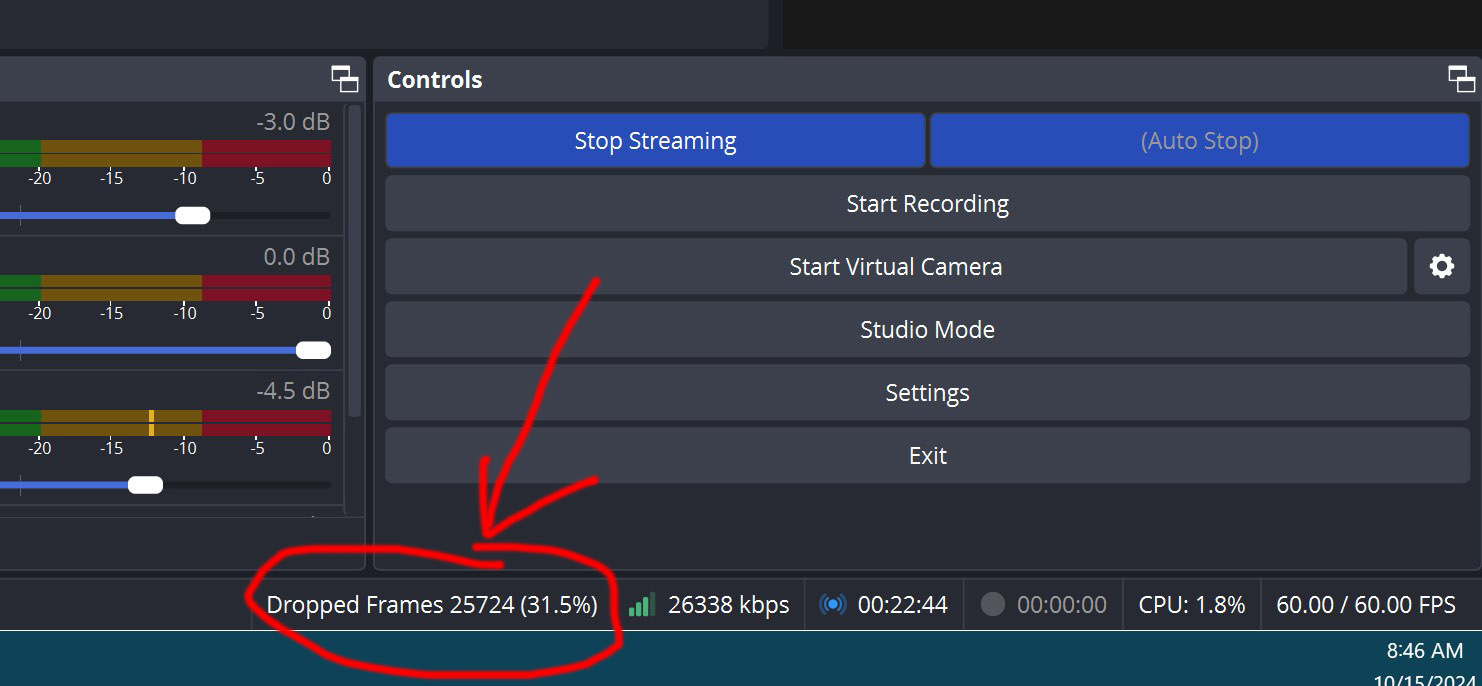Exit OBS using the Exit button
The width and height of the screenshot is (1482, 686).
pos(927,456)
